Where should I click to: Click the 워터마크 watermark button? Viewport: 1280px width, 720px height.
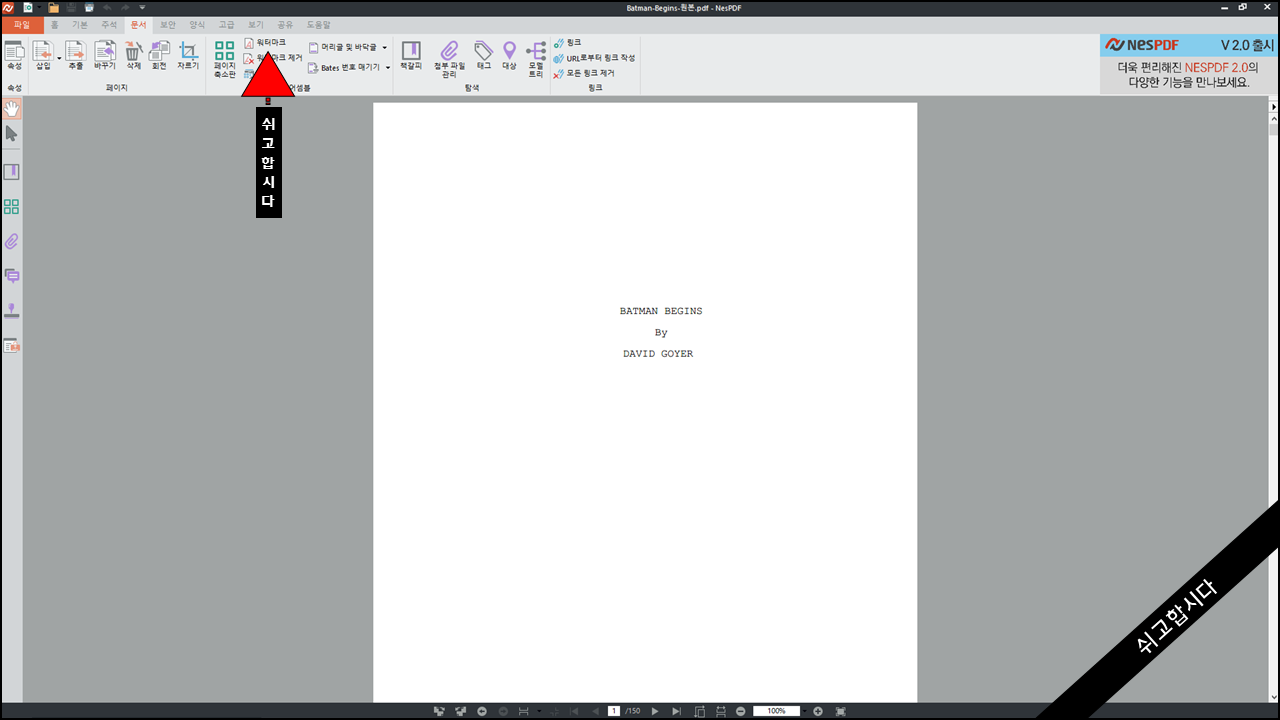tap(265, 43)
